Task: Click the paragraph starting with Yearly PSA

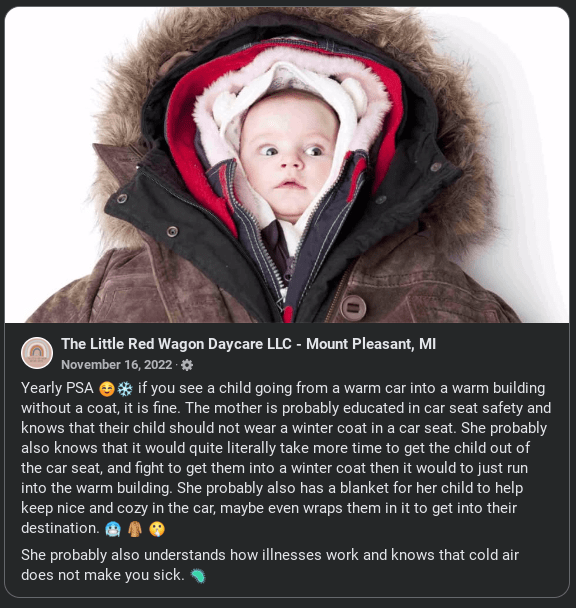Action: click(286, 458)
